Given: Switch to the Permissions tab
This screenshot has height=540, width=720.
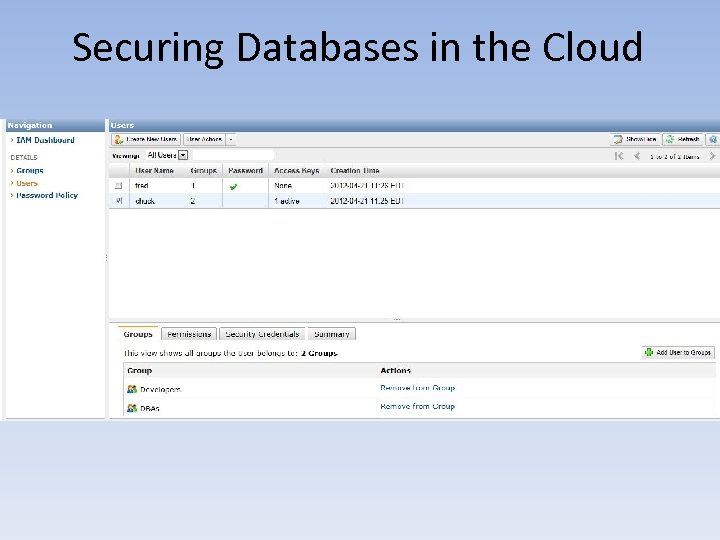Looking at the screenshot, I should (189, 334).
